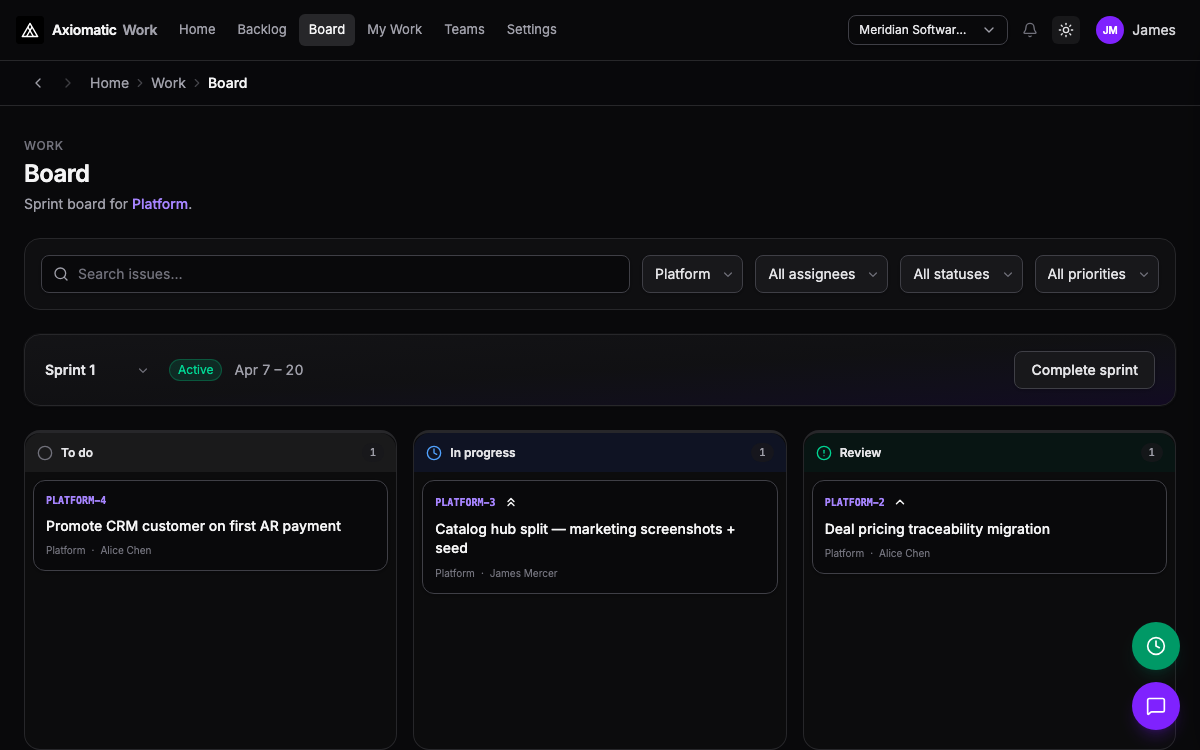Viewport: 1200px width, 750px height.
Task: Open the Promote CRM customer issue card
Action: [210, 526]
